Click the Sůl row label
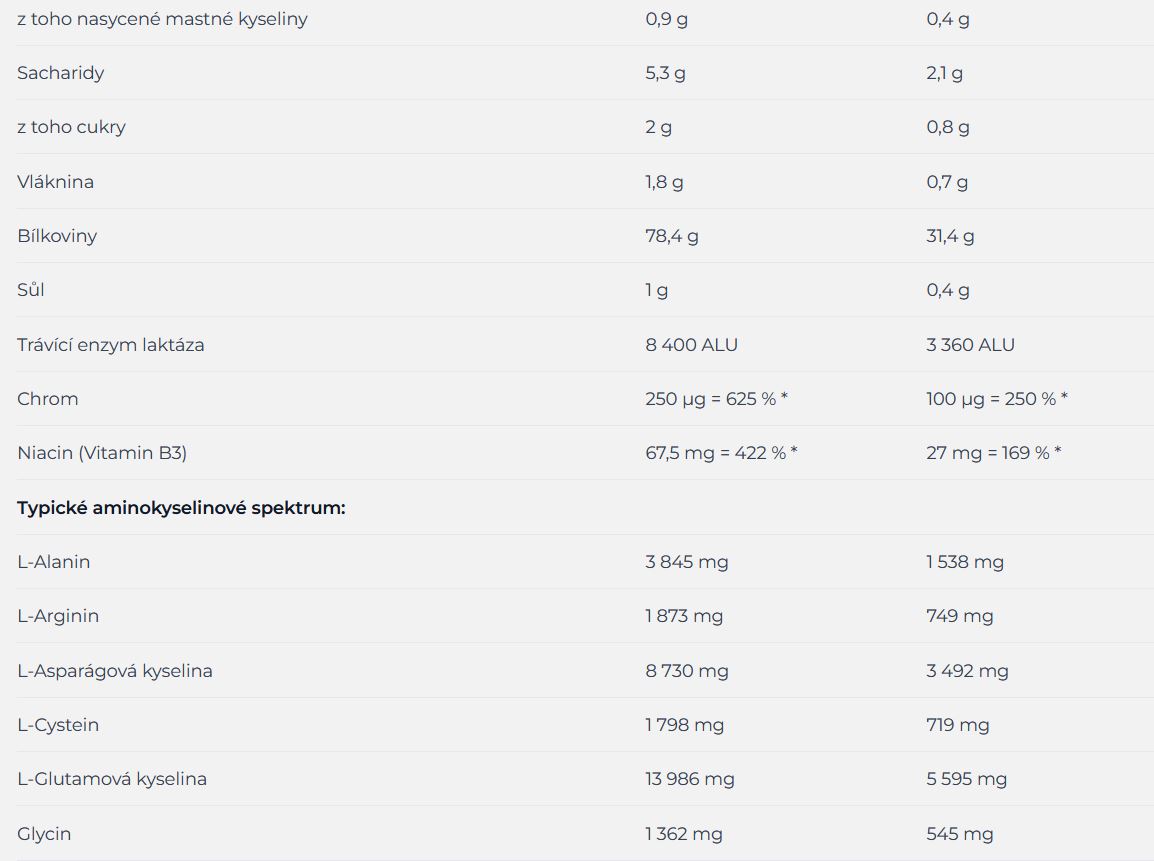The height and width of the screenshot is (861, 1154). (x=30, y=289)
